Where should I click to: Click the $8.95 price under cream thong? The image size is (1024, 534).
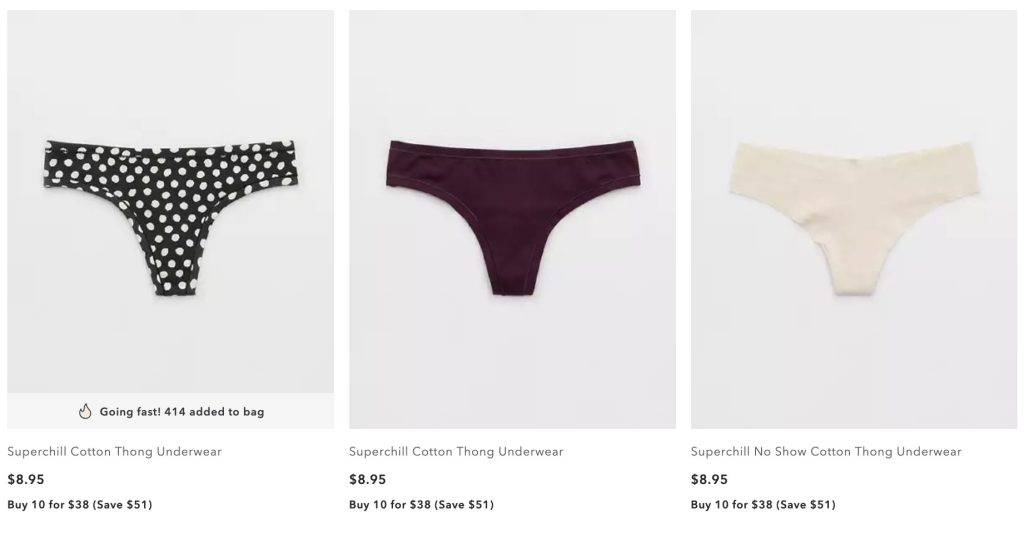[x=709, y=479]
